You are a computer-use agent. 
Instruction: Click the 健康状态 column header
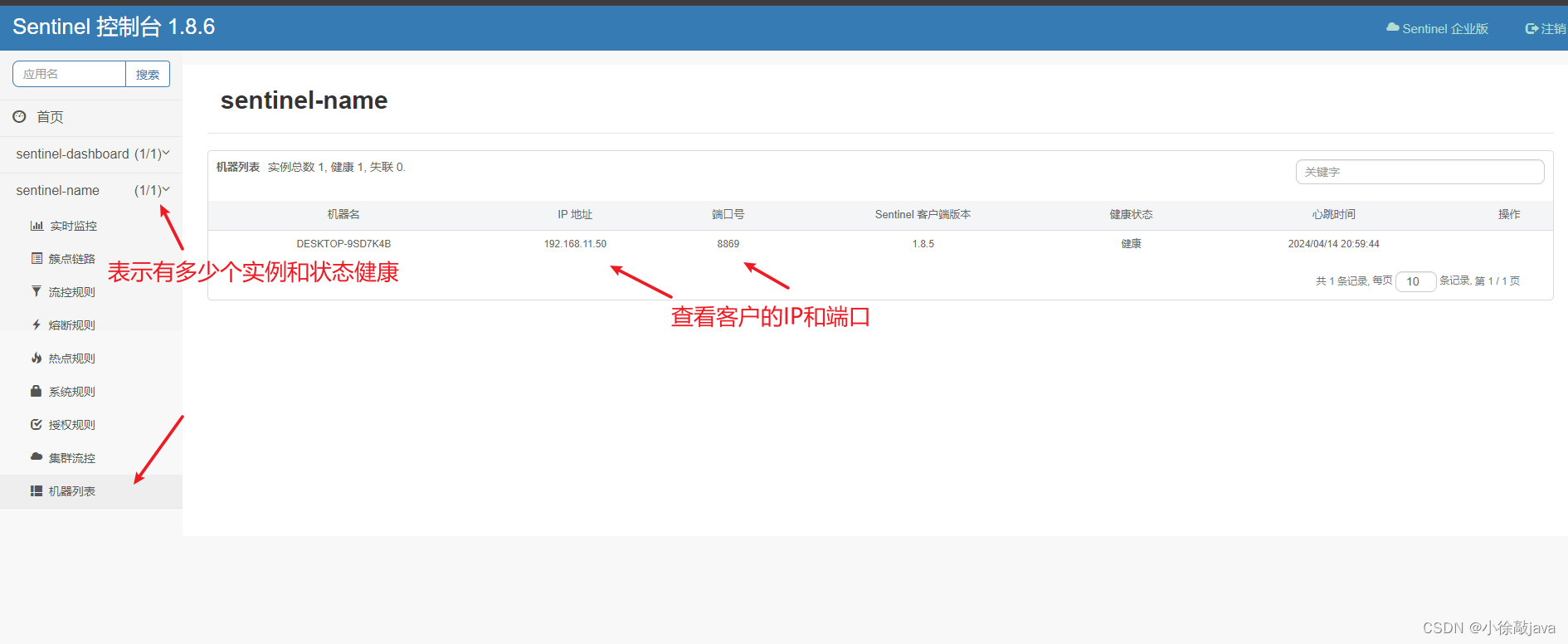pyautogui.click(x=1131, y=214)
